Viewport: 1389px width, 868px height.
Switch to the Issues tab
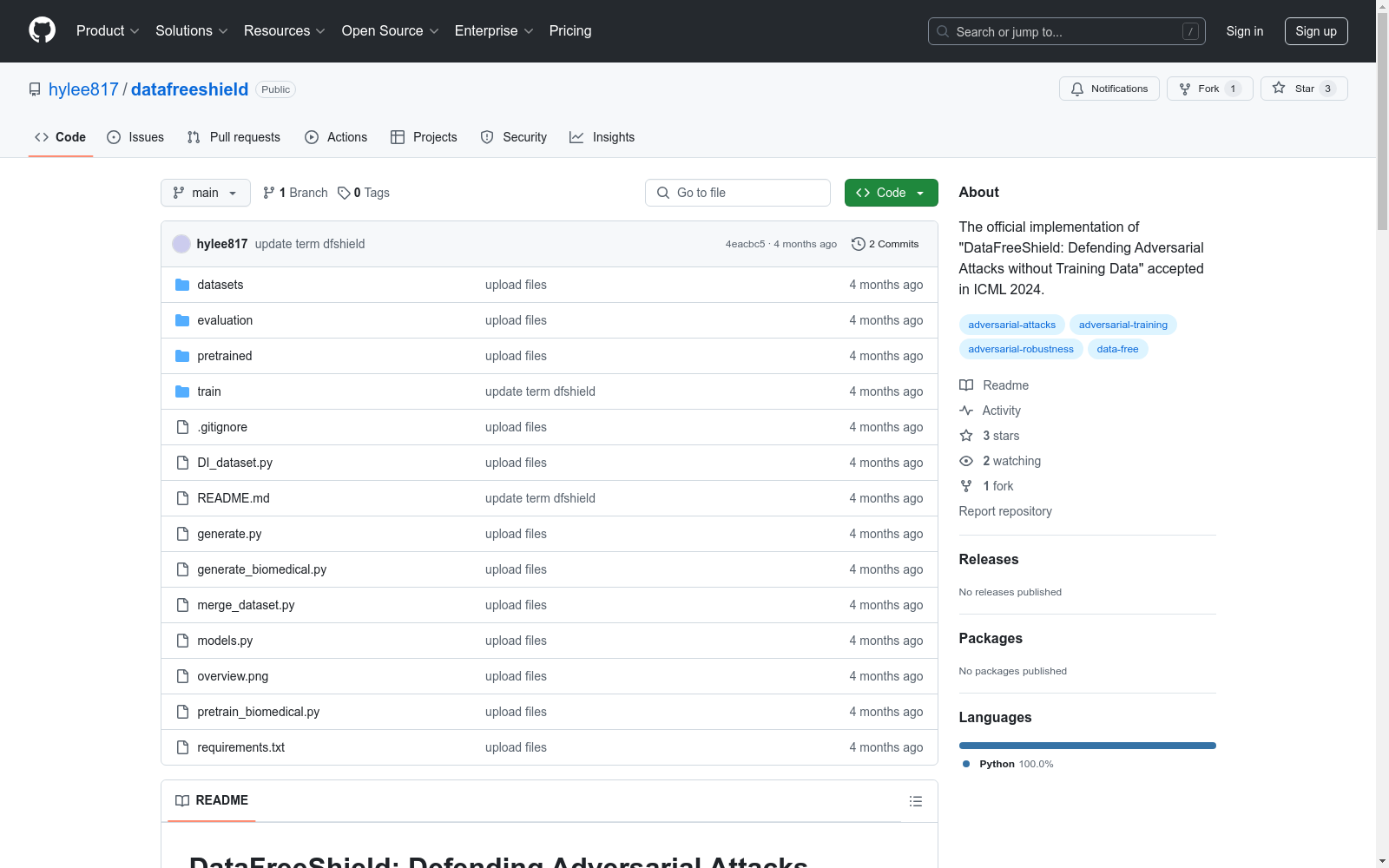[x=135, y=137]
